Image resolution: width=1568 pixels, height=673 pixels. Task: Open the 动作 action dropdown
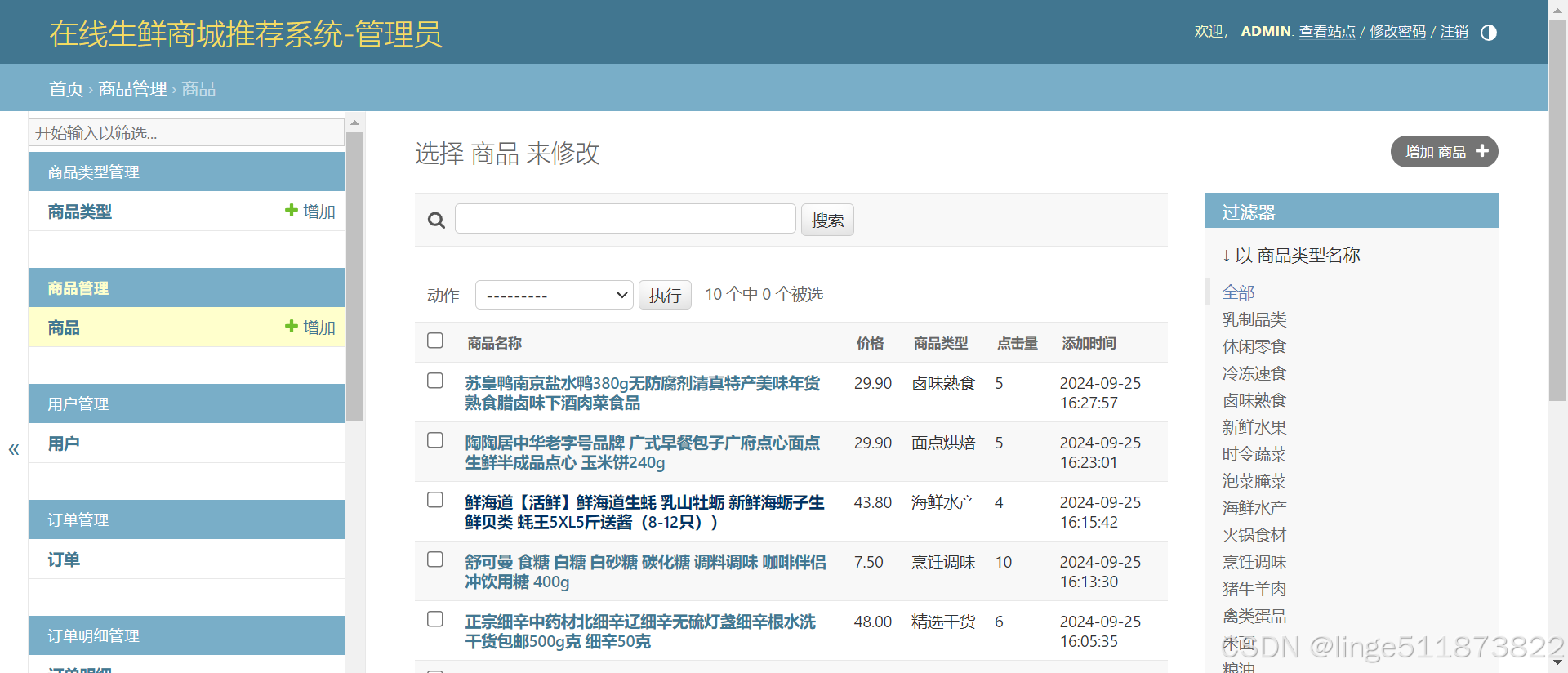(x=555, y=295)
